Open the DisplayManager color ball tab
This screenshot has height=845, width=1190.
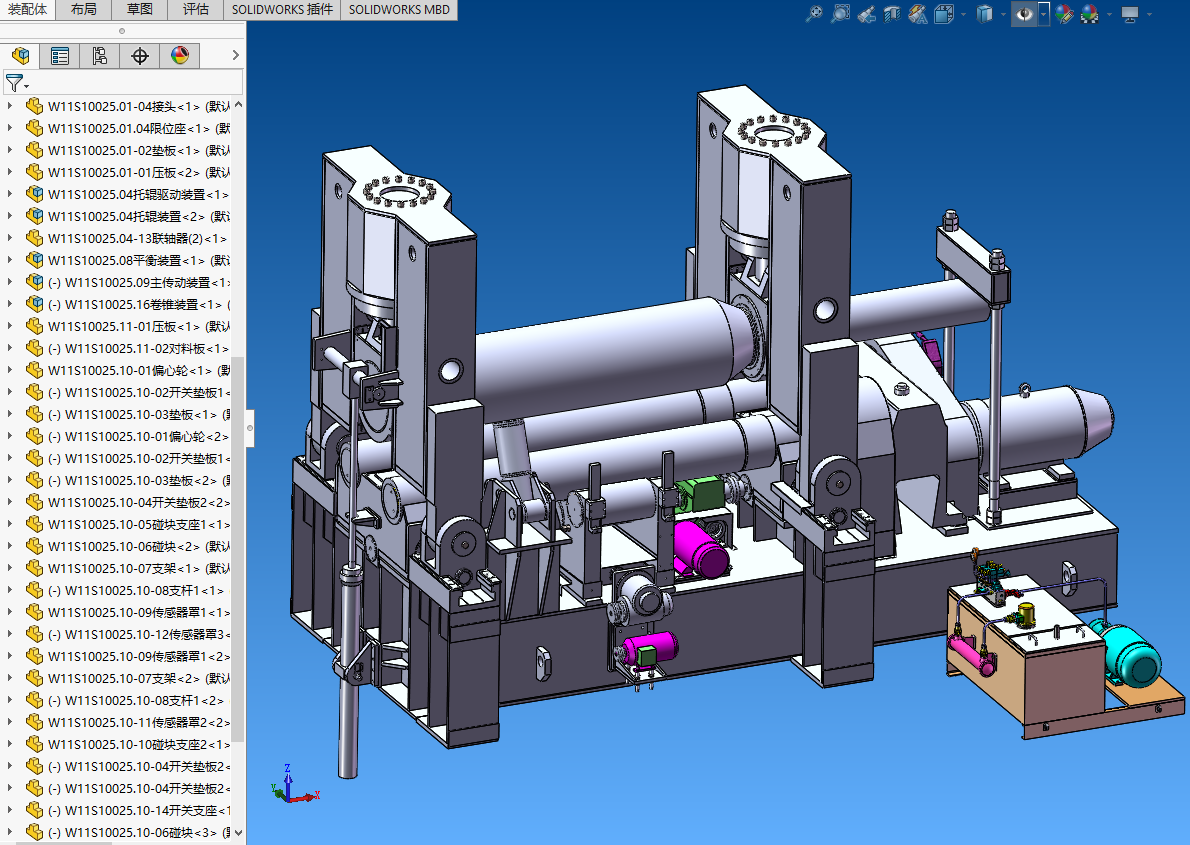(x=180, y=56)
